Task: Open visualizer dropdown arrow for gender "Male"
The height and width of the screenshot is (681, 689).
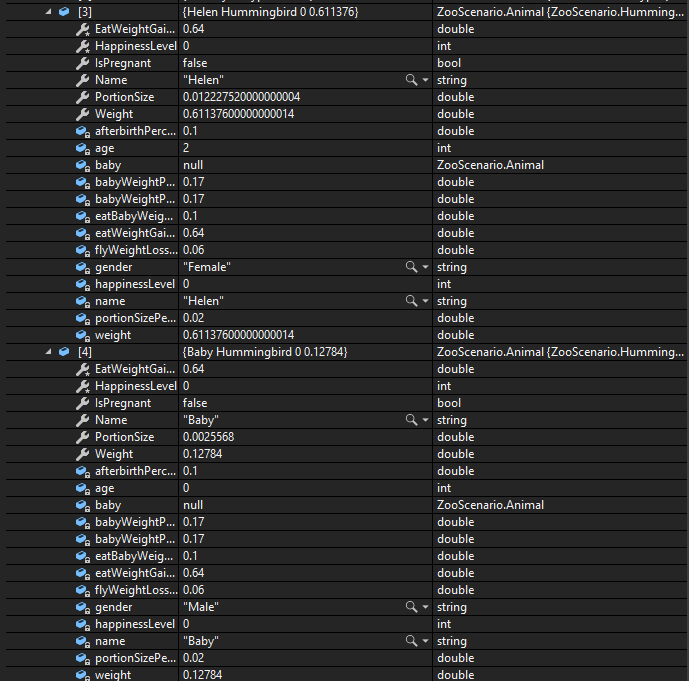Action: pyautogui.click(x=425, y=607)
